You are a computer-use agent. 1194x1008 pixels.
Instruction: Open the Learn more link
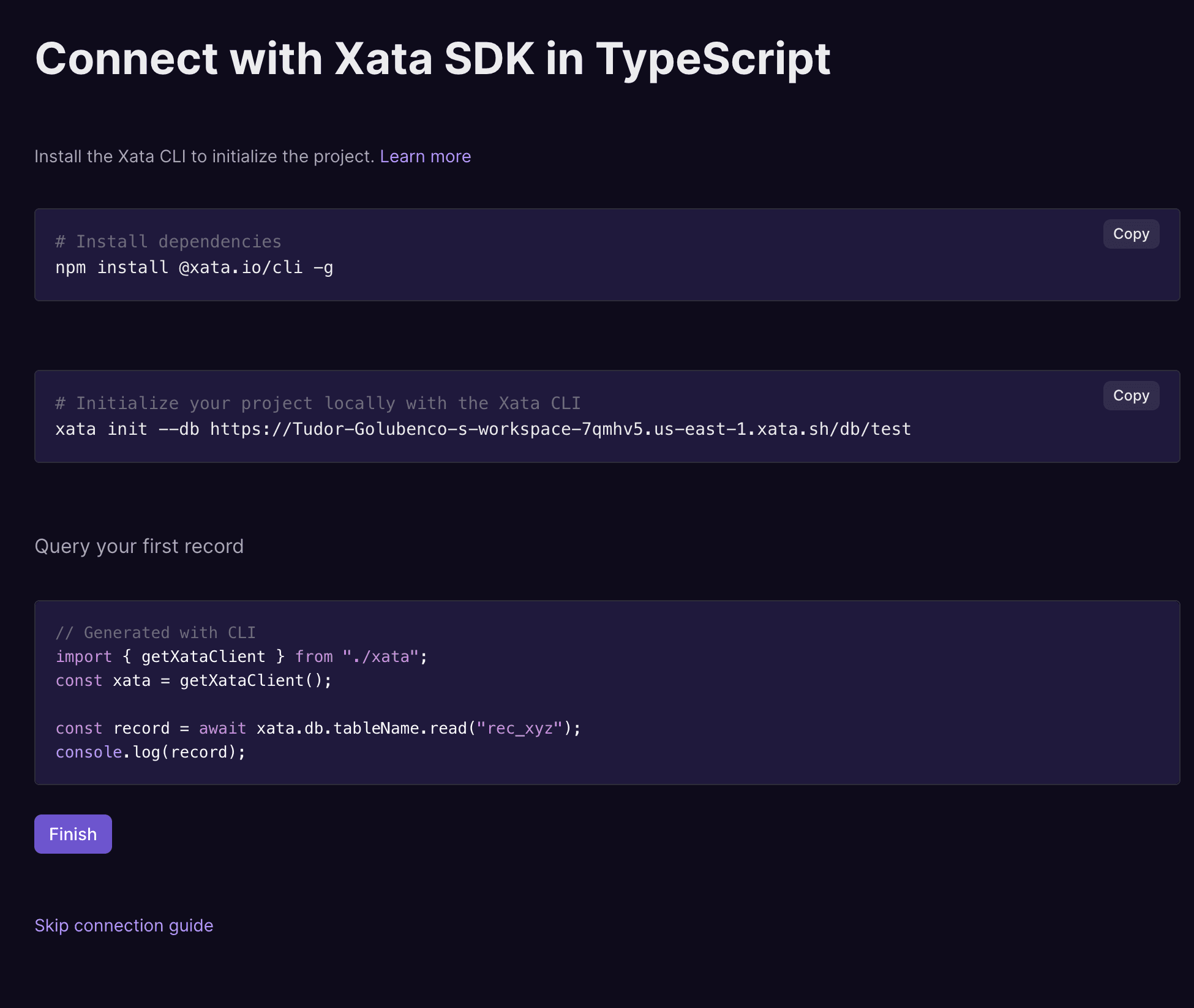point(426,157)
